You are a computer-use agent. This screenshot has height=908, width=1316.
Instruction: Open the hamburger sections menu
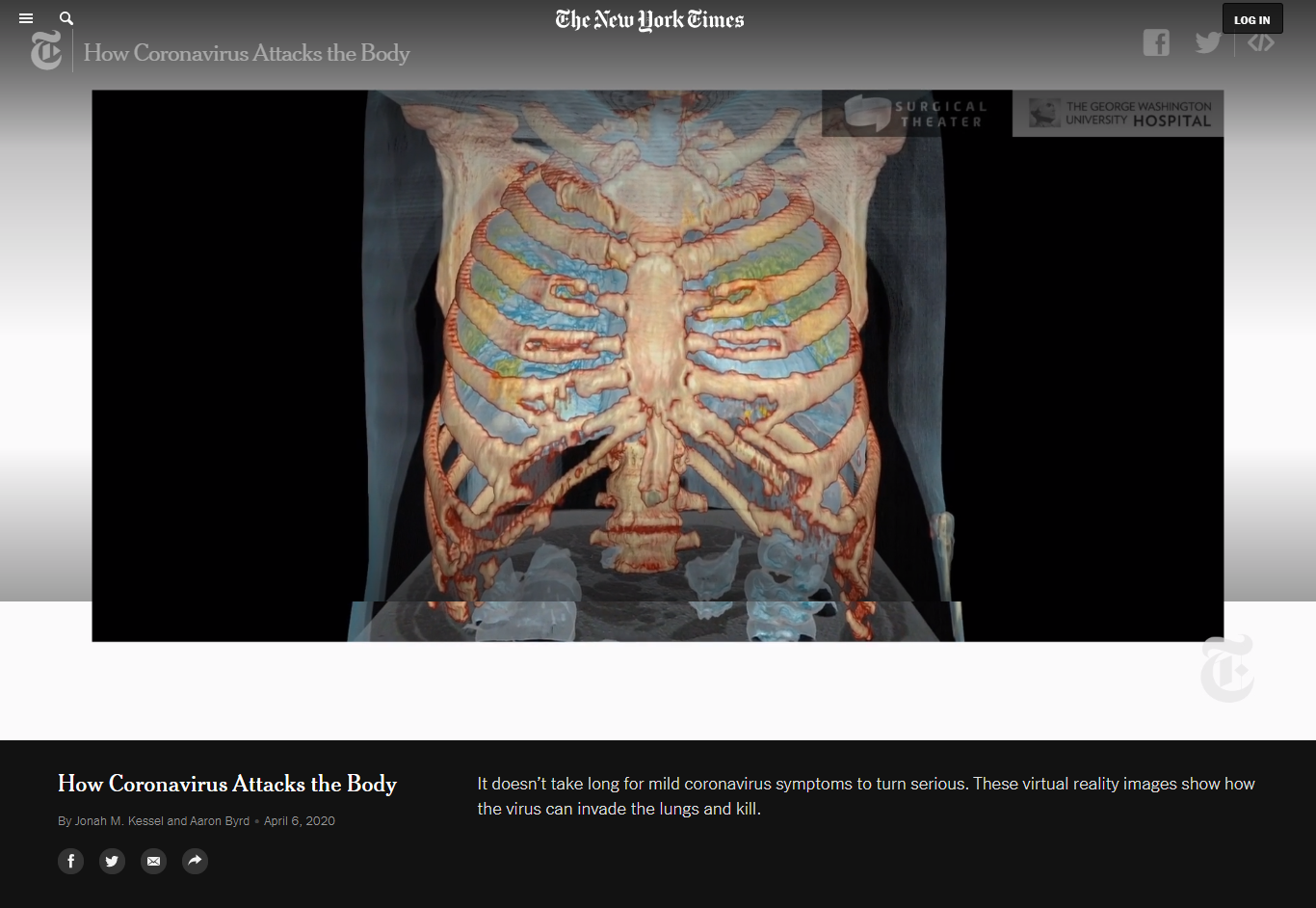26,18
